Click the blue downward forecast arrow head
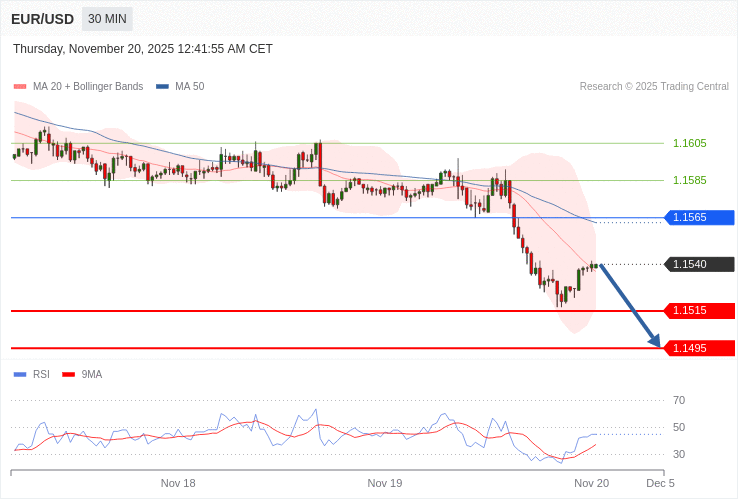738x500 pixels. tap(655, 342)
